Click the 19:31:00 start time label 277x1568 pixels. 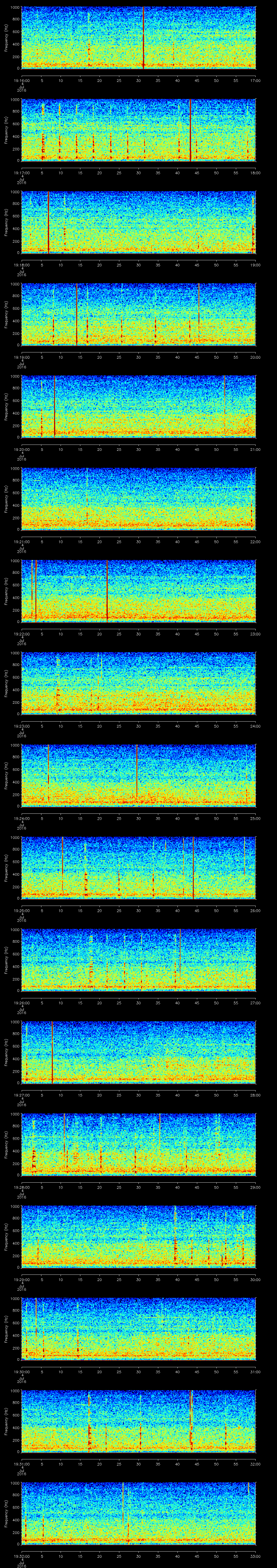(22, 1464)
